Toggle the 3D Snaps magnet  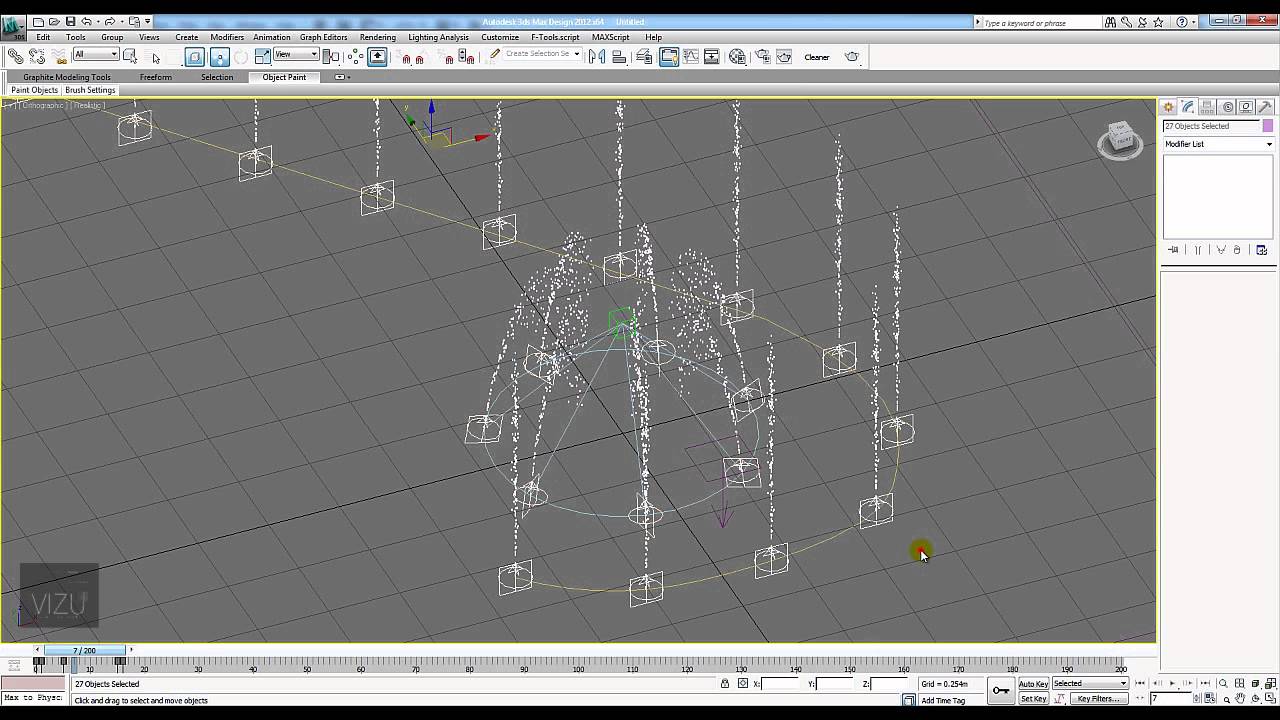coord(406,58)
